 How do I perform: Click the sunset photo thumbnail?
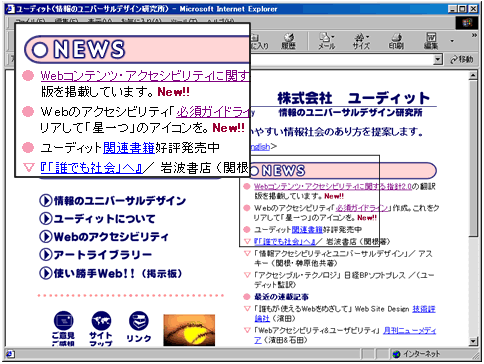pos(189,330)
